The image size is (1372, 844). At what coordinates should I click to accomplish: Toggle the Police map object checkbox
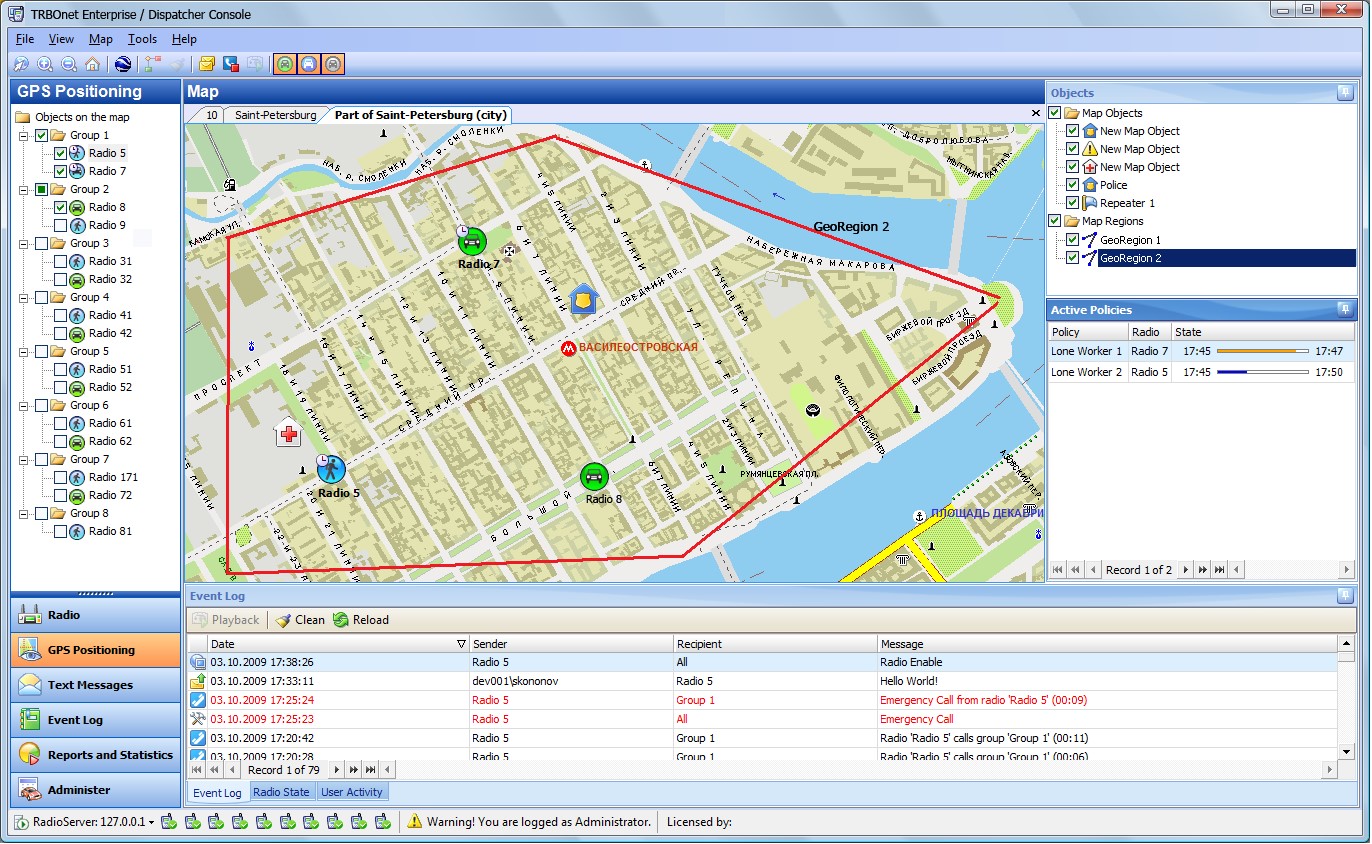click(x=1073, y=185)
